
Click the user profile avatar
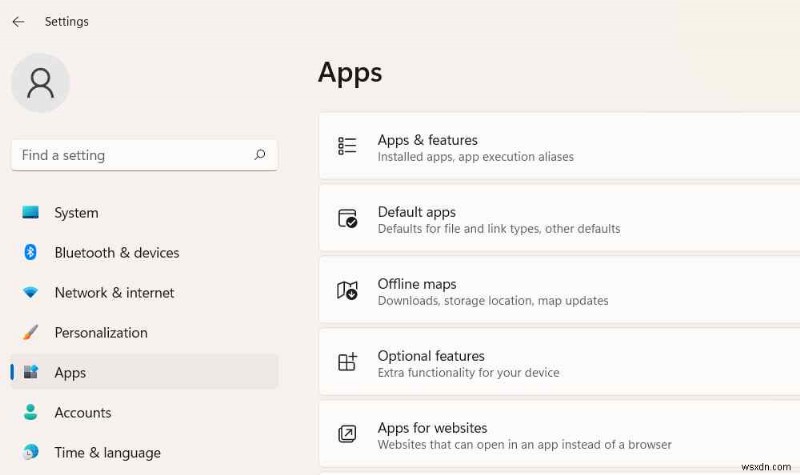coord(40,83)
